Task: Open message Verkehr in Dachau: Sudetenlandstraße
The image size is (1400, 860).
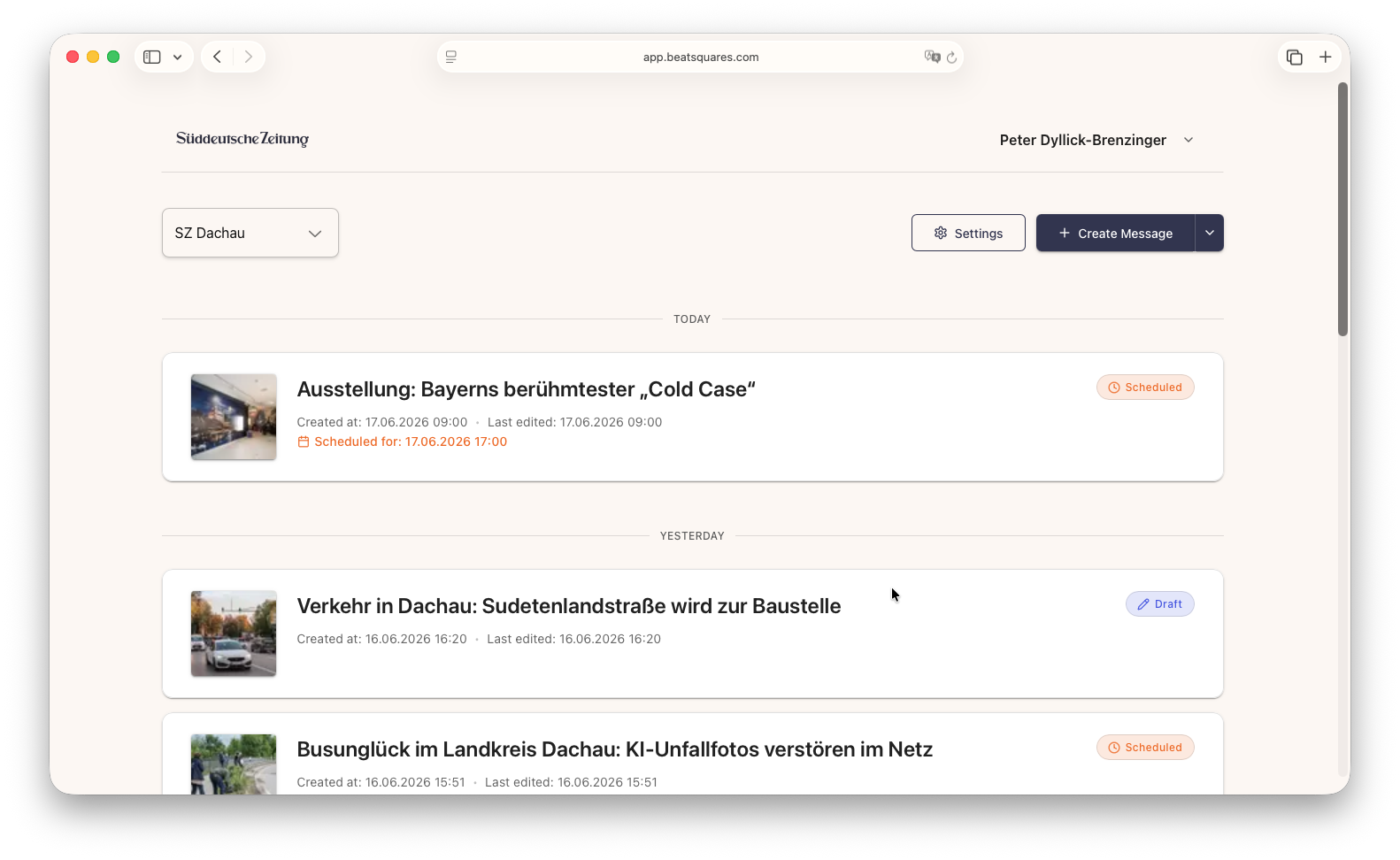Action: click(x=569, y=606)
